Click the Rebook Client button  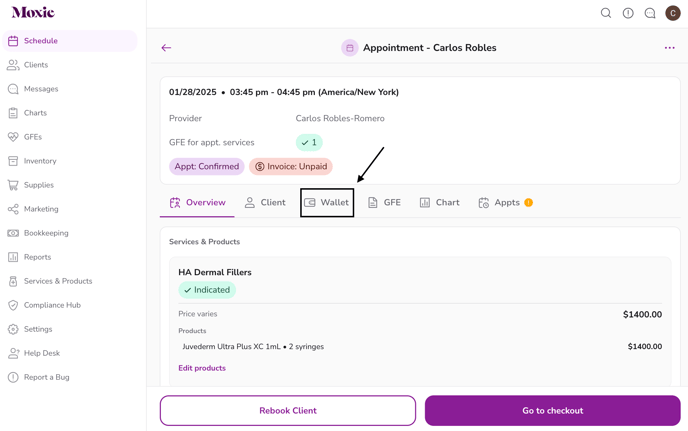[x=288, y=410]
